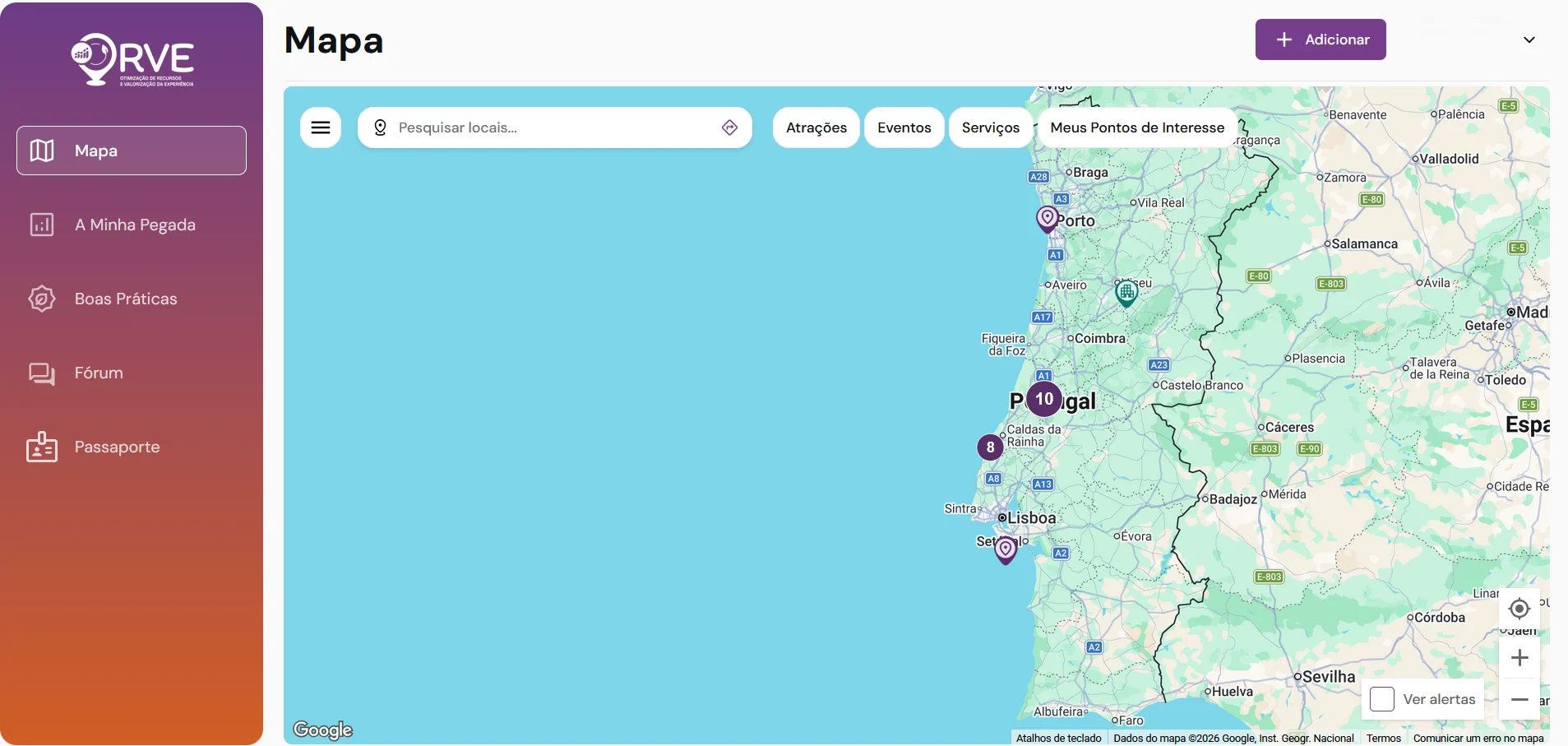Click the Faro city label

coord(1131,721)
